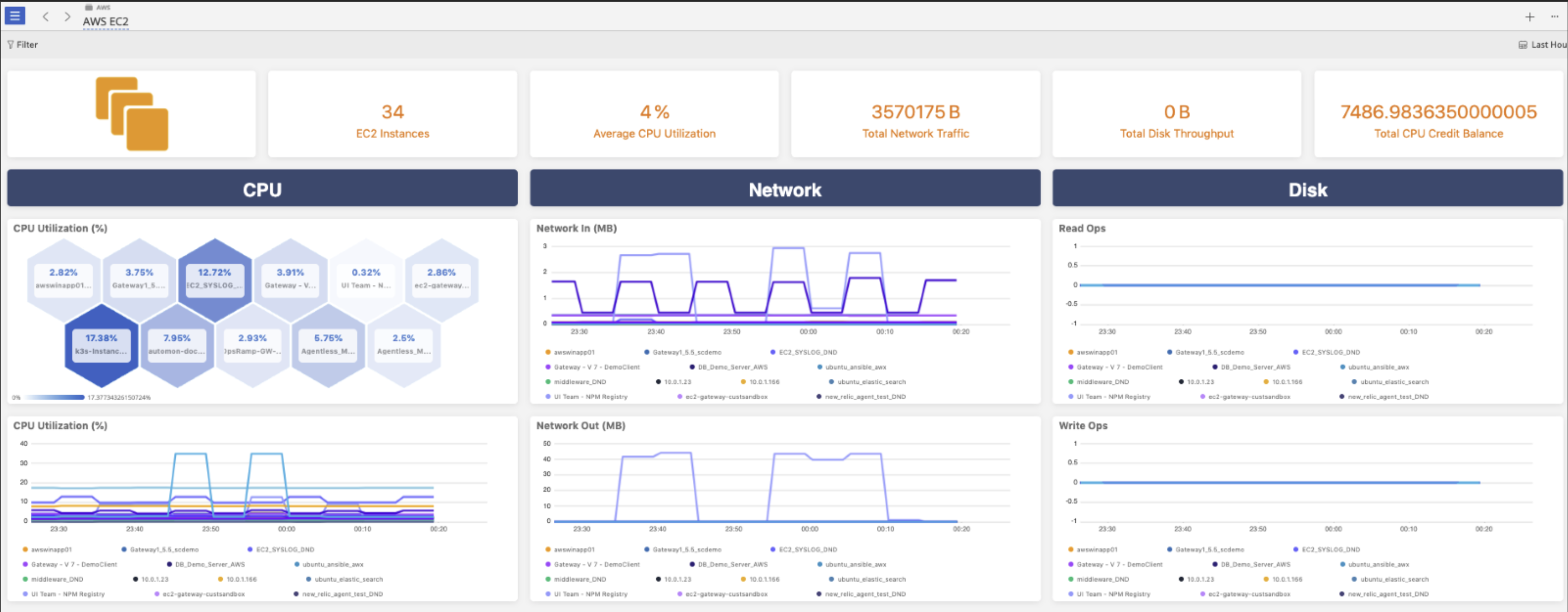Viewport: 1568px width, 612px height.
Task: Select the 17.38% k3s-Instance hexagon
Action: (x=101, y=344)
